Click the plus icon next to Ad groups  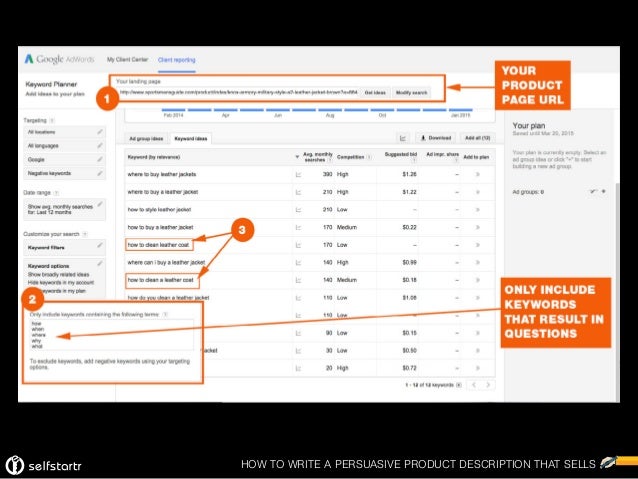click(x=604, y=191)
